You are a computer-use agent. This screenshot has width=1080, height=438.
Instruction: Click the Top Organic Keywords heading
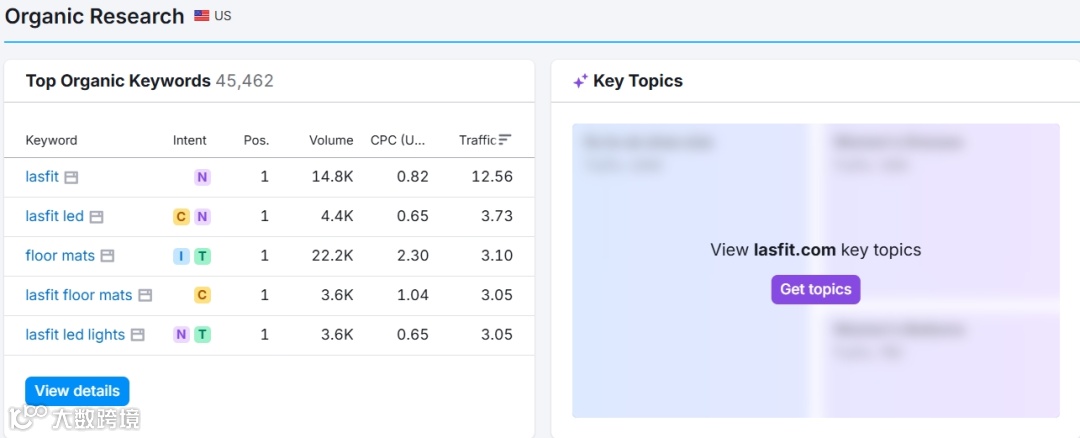(118, 81)
